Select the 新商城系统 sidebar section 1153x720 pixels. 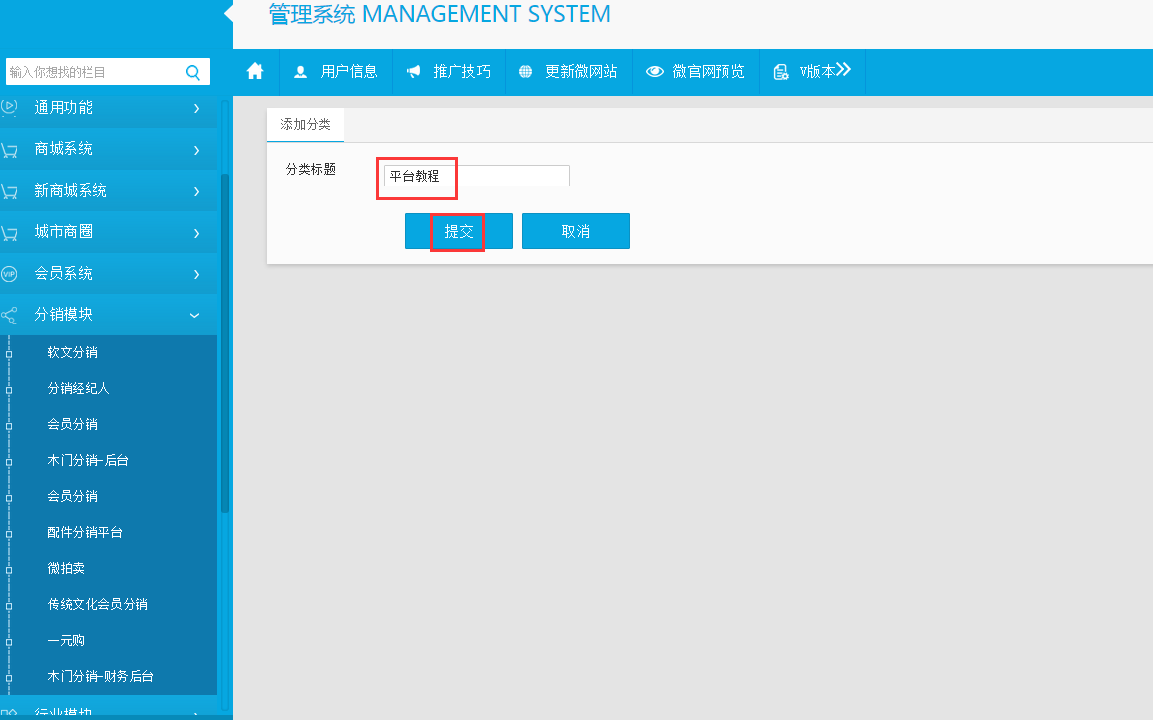click(109, 191)
